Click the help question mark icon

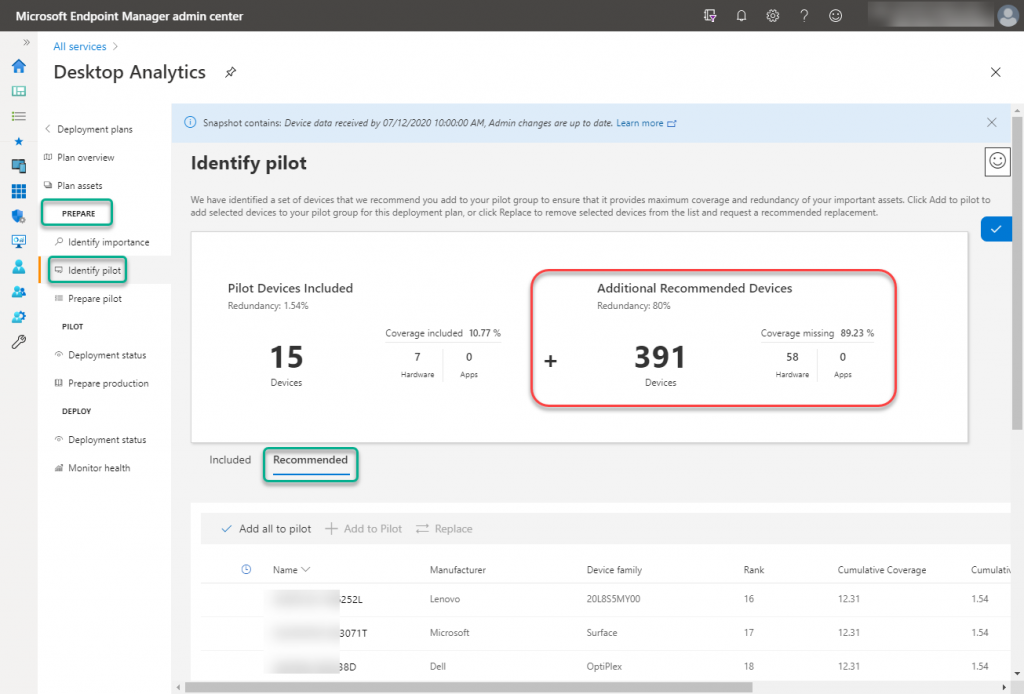tap(804, 16)
